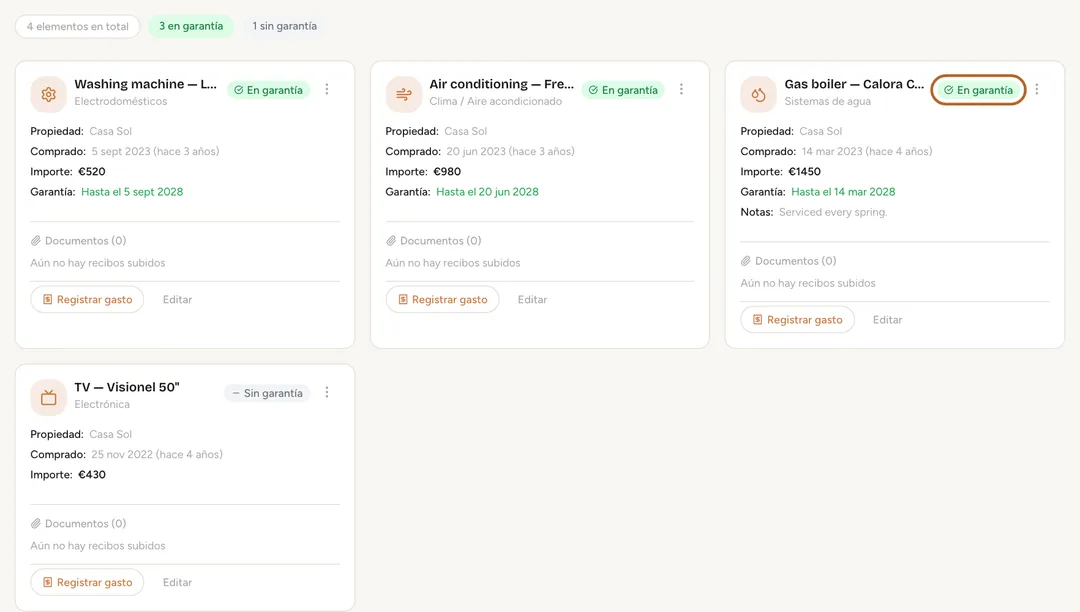Click warranty date 'Hasta el 5 sept 2028'
1080x612 pixels.
coord(132,192)
